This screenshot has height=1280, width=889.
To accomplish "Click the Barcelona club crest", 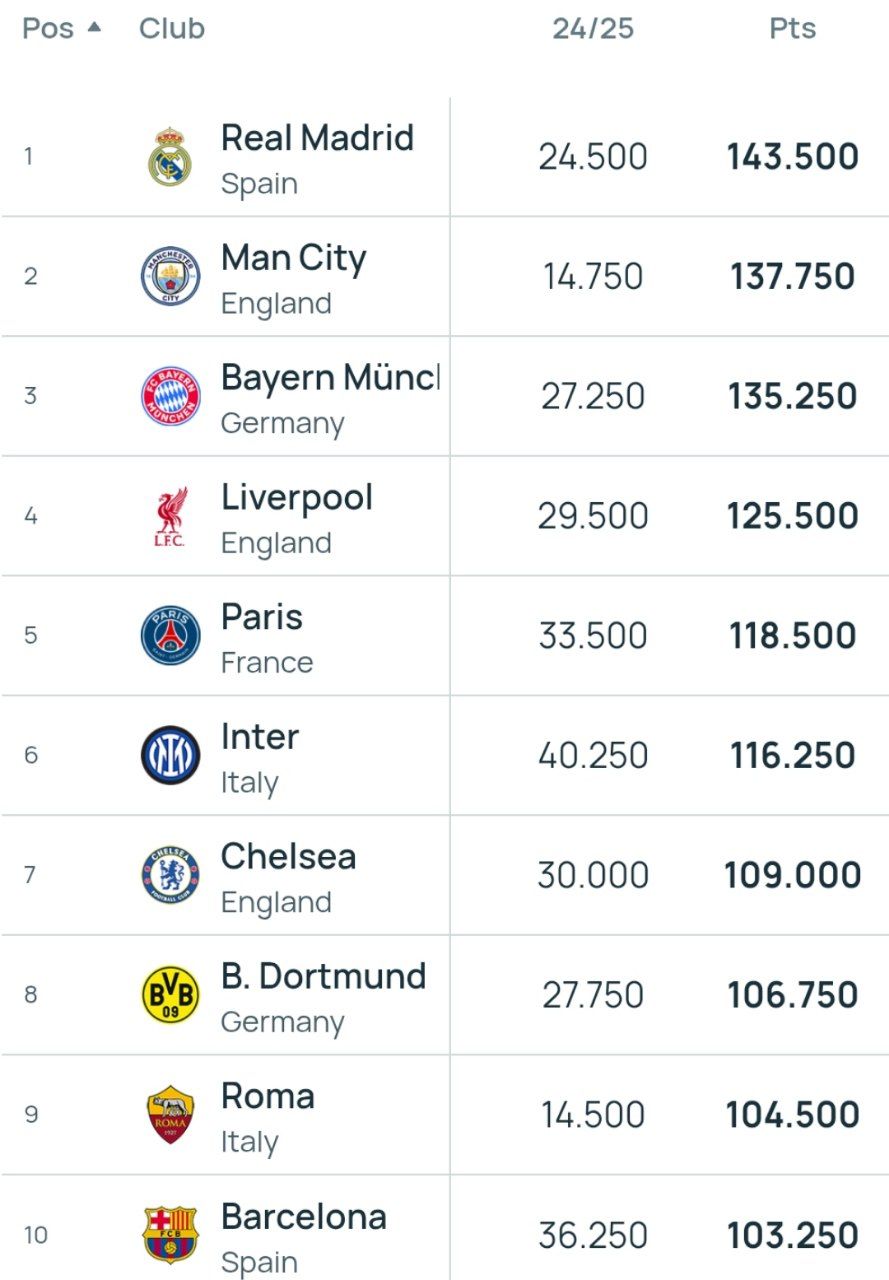I will (170, 1234).
